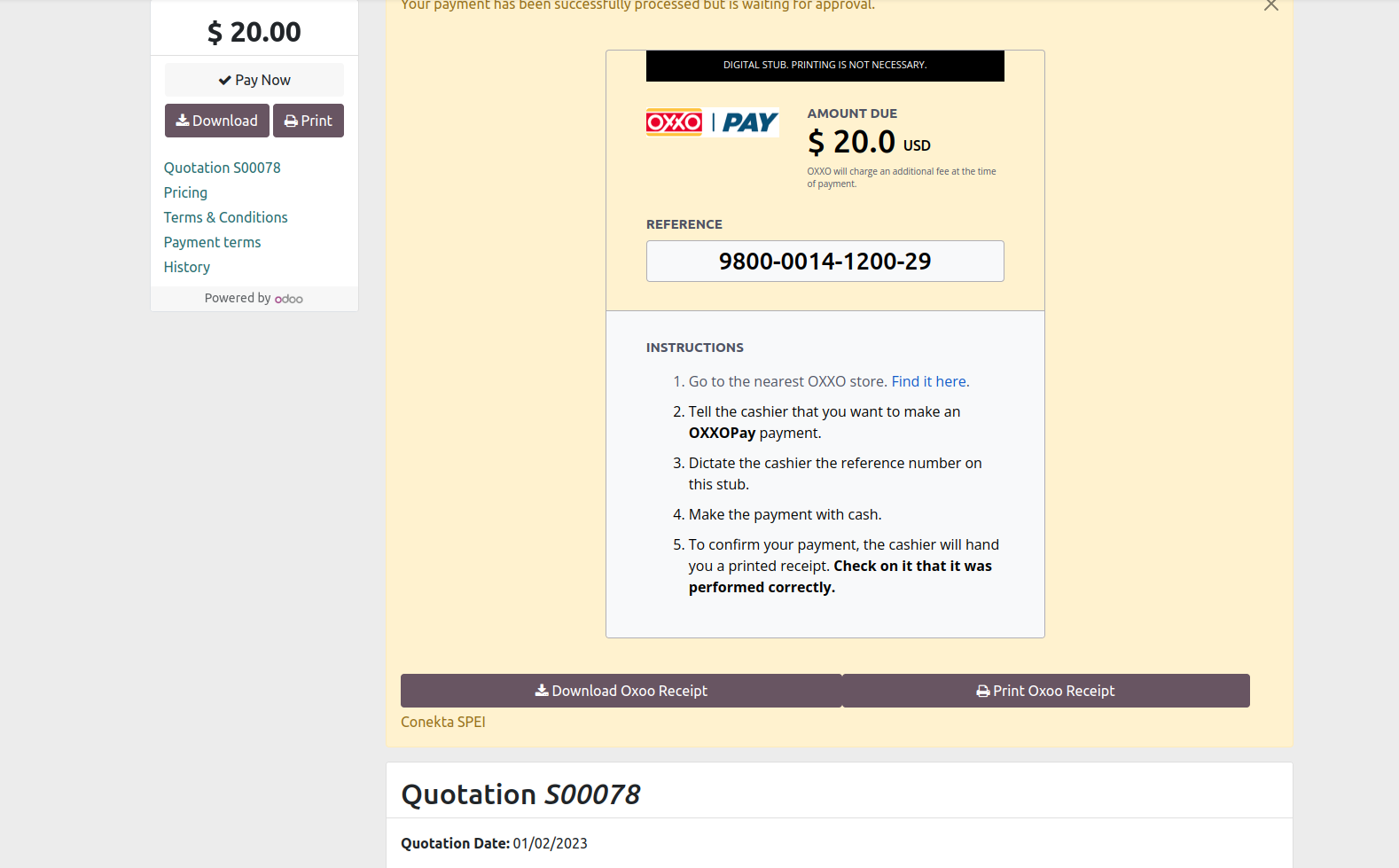Open the Odoo logo link
The height and width of the screenshot is (868, 1399).
[289, 299]
